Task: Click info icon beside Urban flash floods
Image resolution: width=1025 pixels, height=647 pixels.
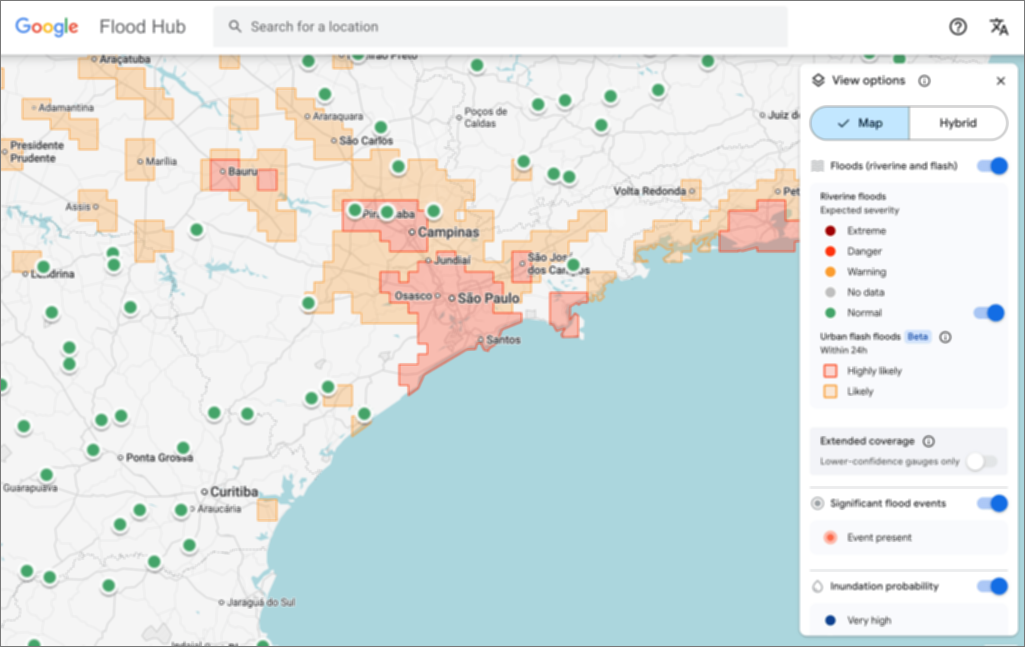Action: tap(945, 337)
